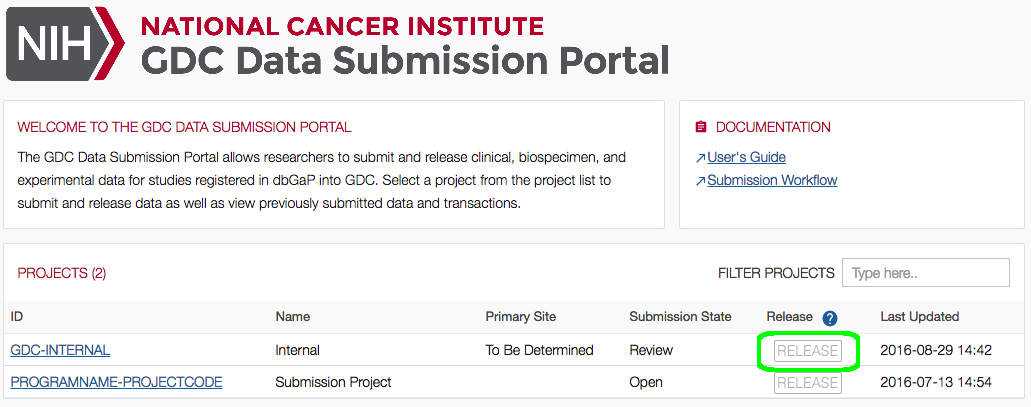Open the User's Guide link

tap(746, 157)
